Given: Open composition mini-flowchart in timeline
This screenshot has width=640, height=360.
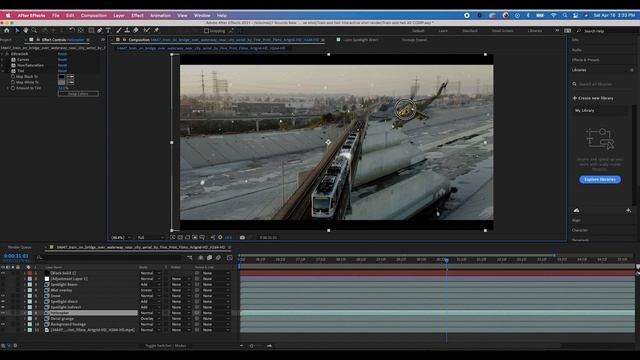Looking at the screenshot, I should pyautogui.click(x=189, y=258).
